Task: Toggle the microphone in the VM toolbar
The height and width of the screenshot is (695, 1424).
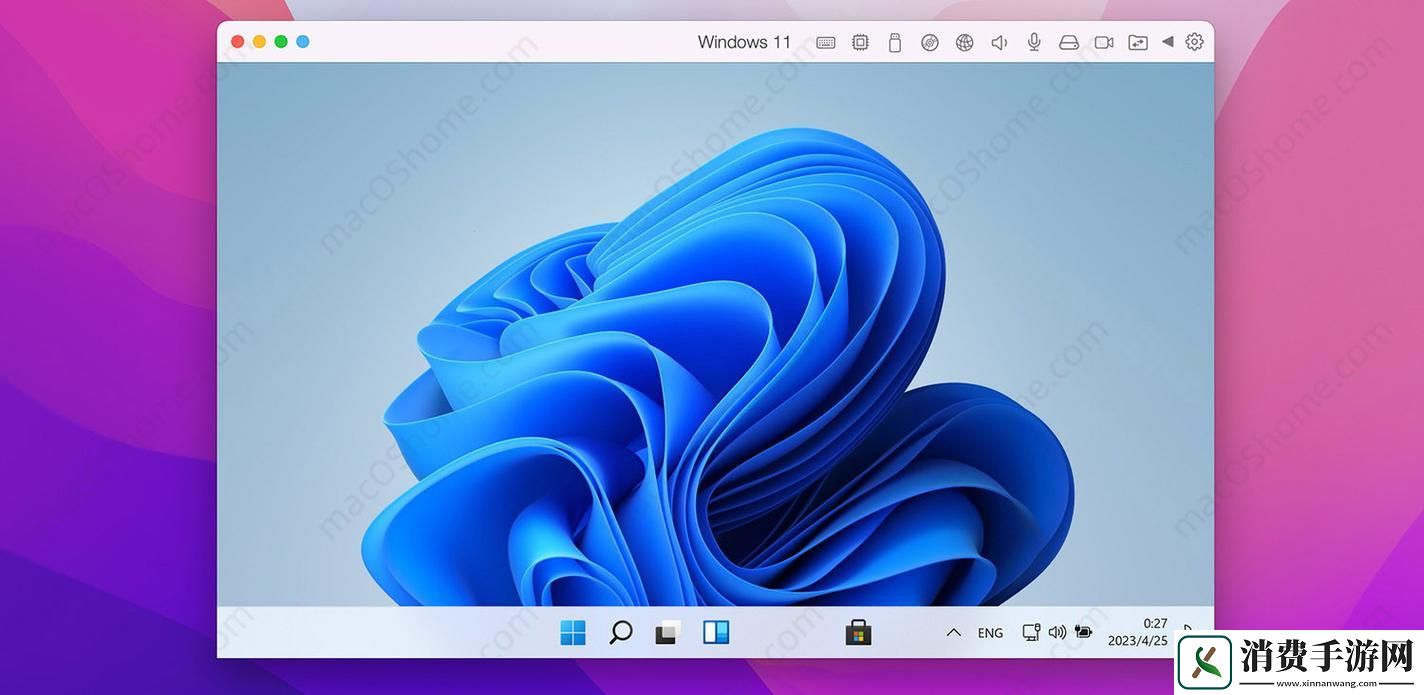Action: (1034, 42)
